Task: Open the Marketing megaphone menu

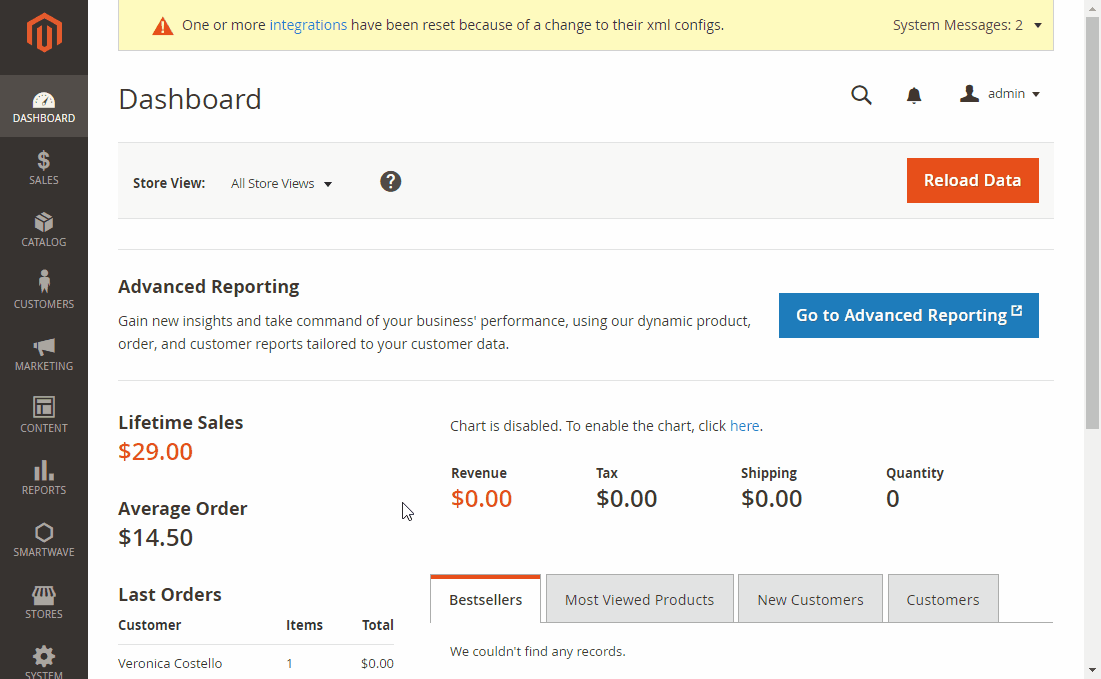Action: (x=44, y=353)
